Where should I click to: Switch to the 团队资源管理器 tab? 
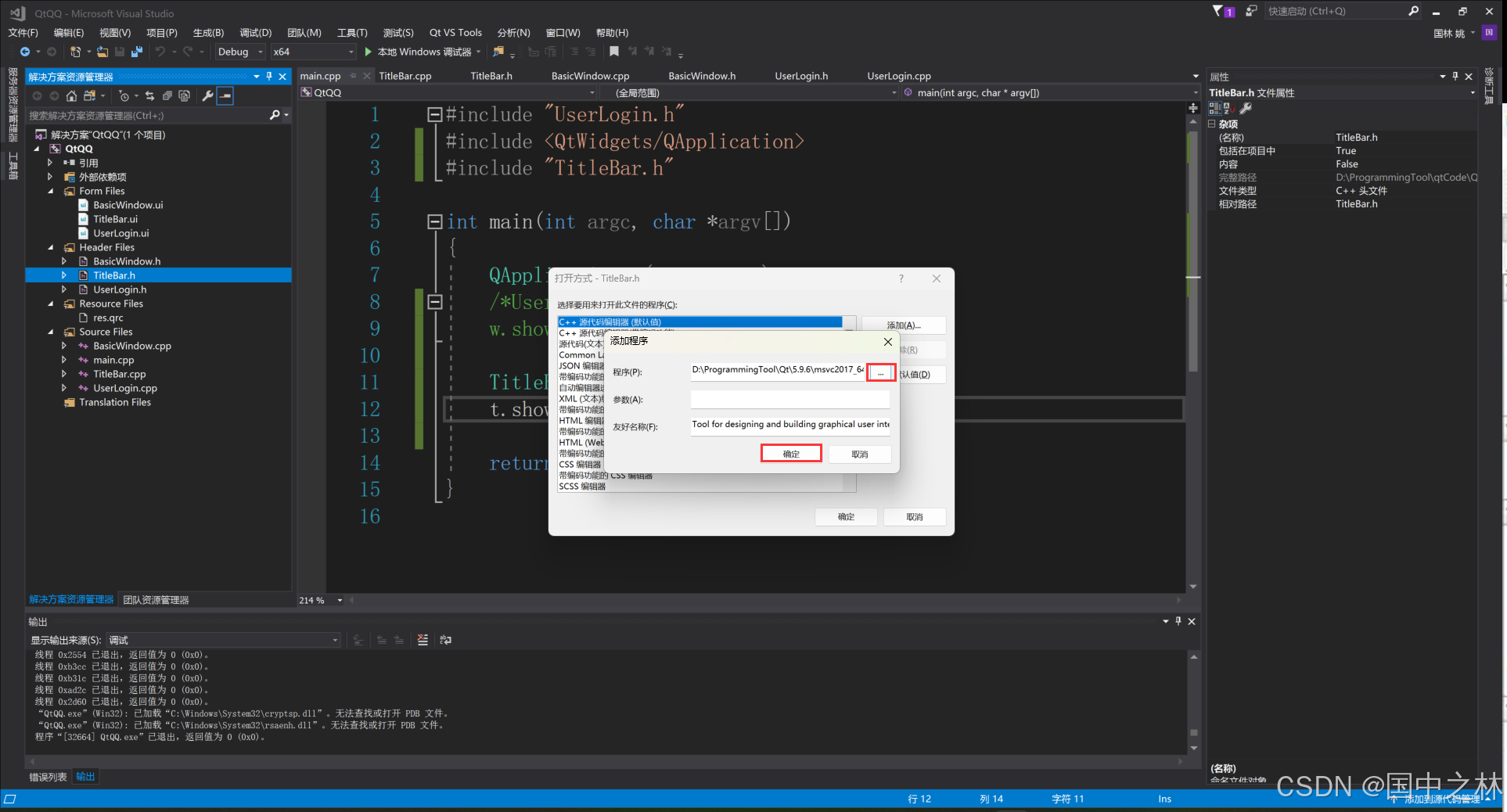[156, 600]
